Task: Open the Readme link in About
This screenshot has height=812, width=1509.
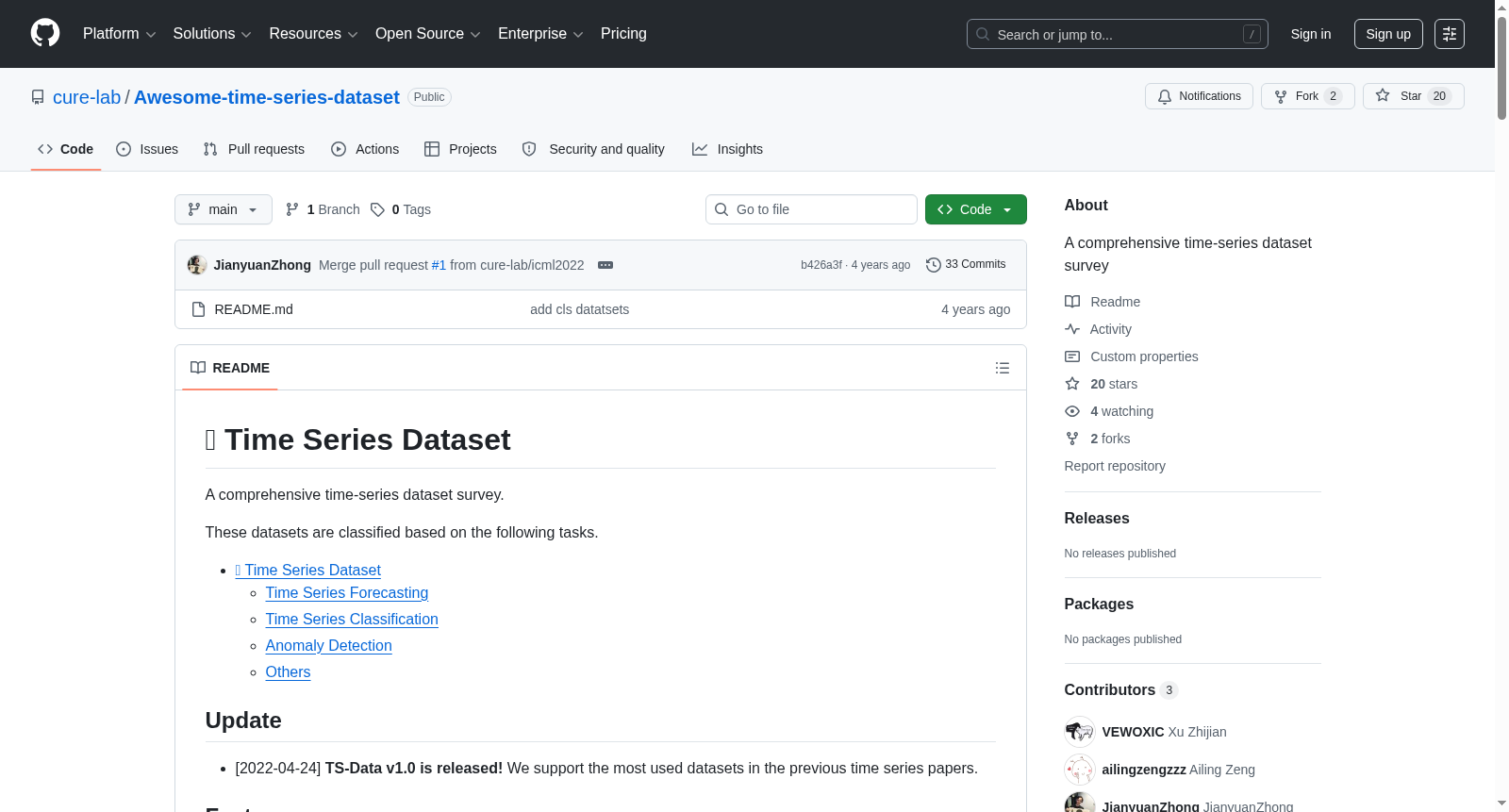Action: (x=1103, y=302)
